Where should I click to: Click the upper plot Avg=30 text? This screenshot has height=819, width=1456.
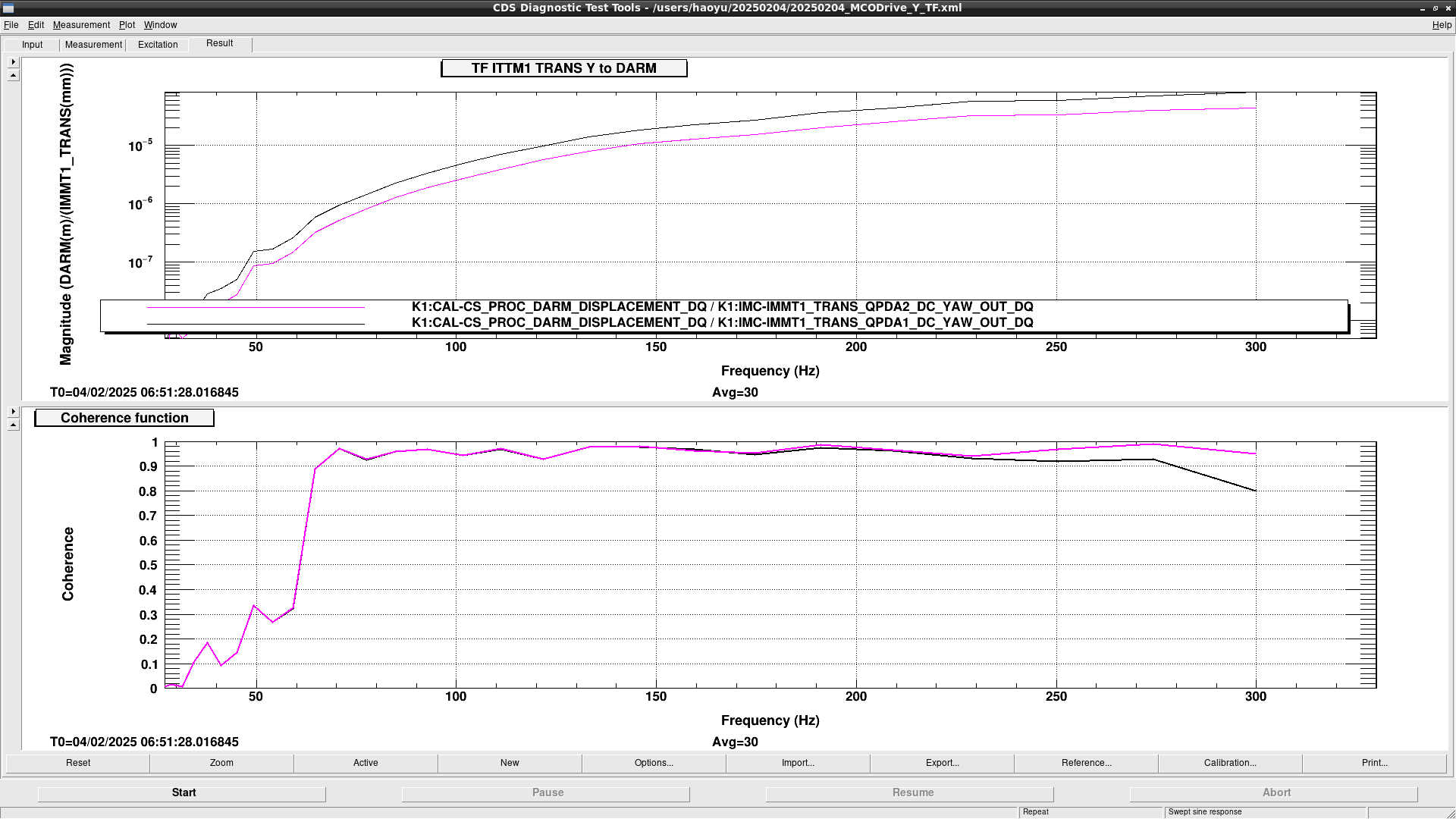(x=735, y=393)
